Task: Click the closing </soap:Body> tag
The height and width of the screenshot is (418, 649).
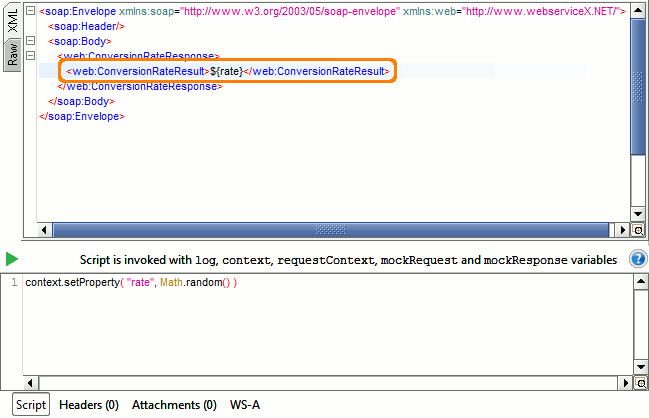Action: click(81, 101)
